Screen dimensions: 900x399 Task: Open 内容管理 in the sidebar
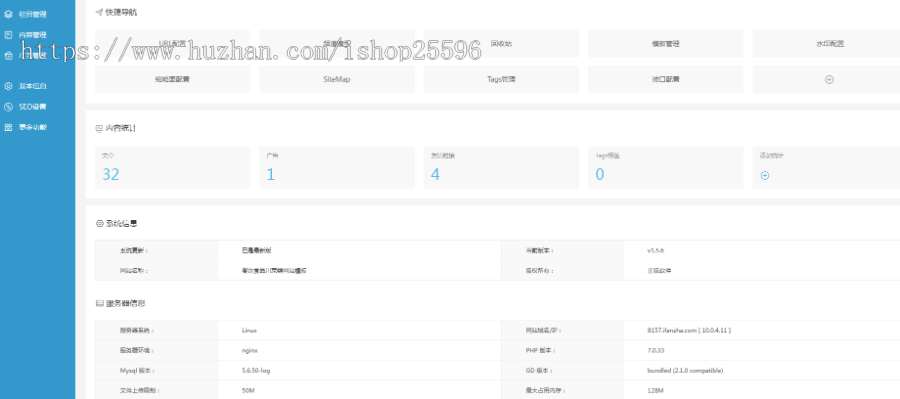[x=33, y=35]
